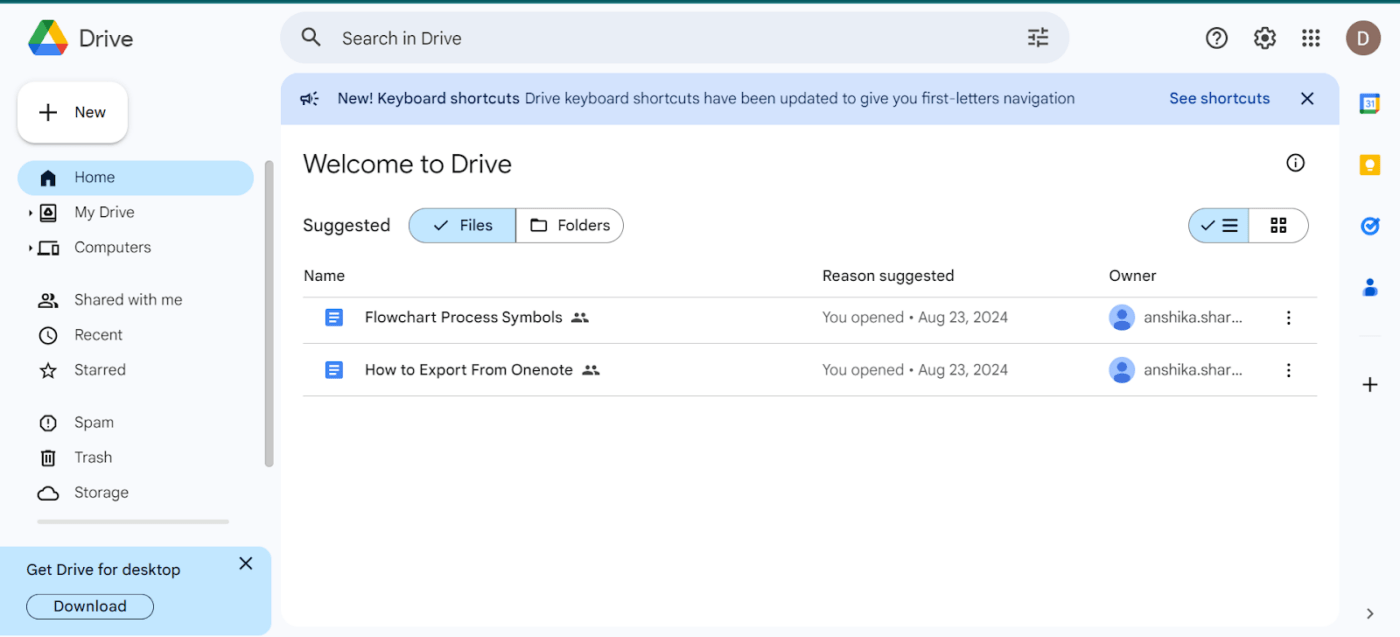Open Google Tasks side panel
Image resolution: width=1400 pixels, height=637 pixels.
pos(1370,226)
